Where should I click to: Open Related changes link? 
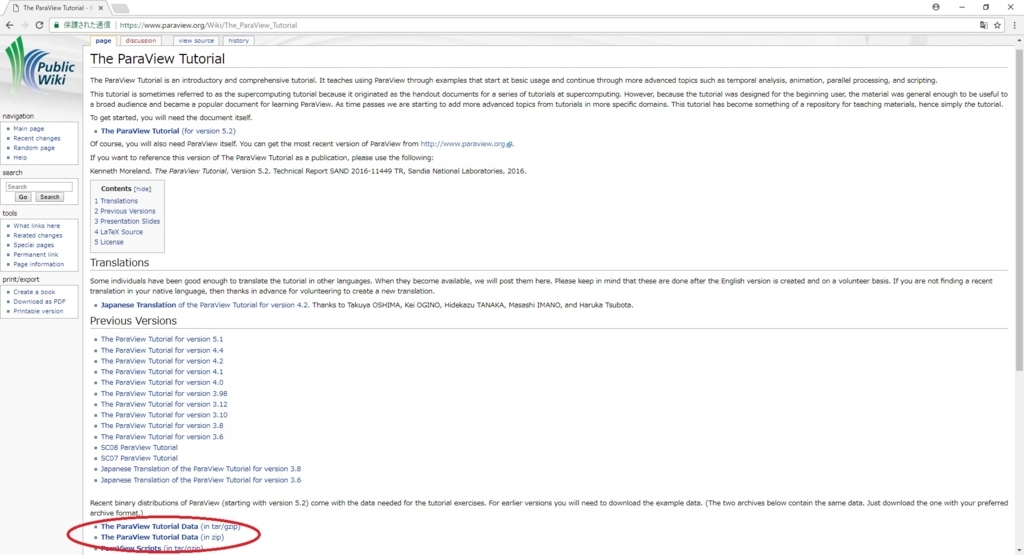tap(38, 235)
